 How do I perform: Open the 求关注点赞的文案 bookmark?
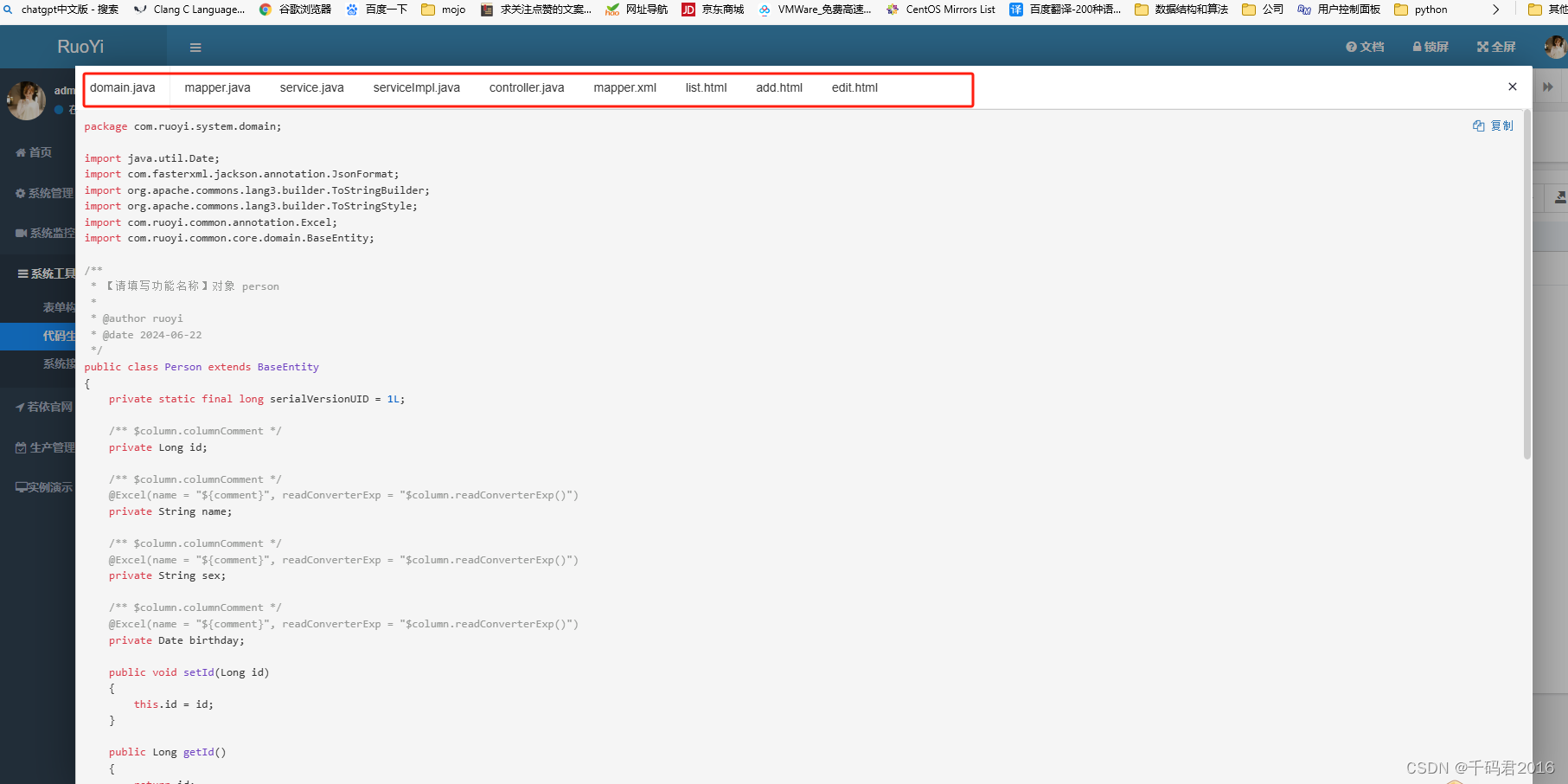coord(536,10)
